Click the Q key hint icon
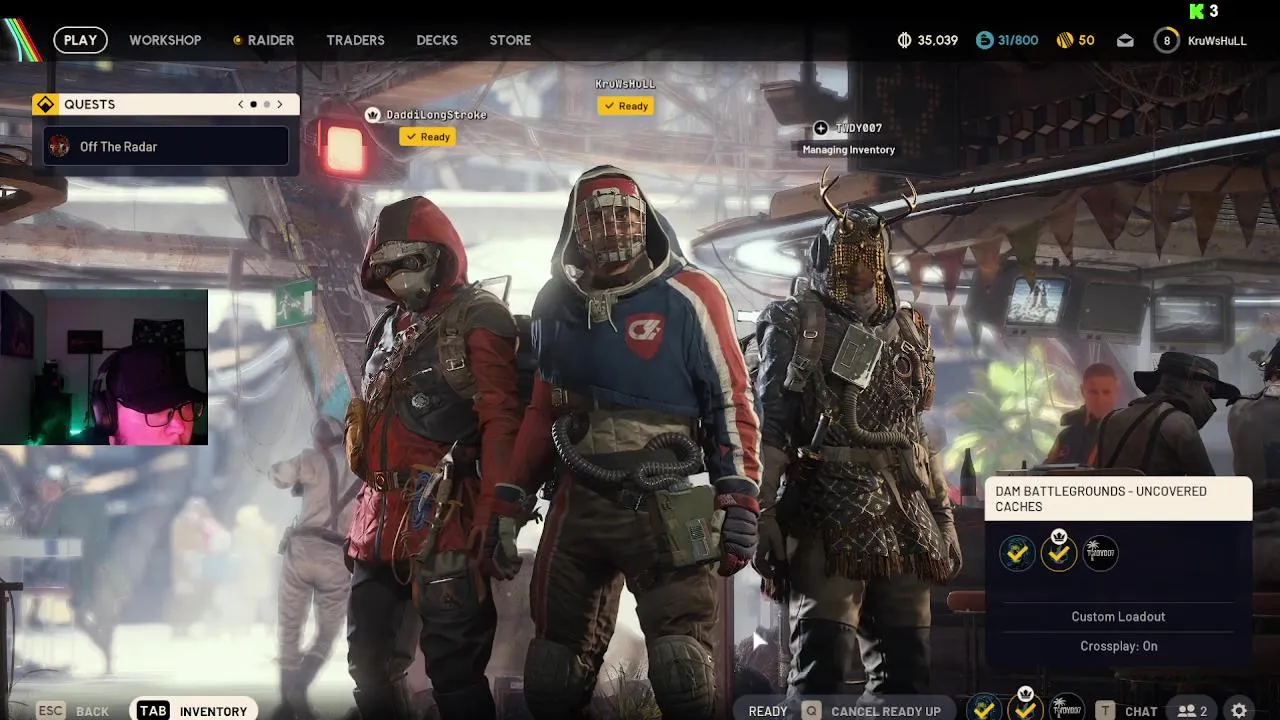The height and width of the screenshot is (720, 1280). (x=811, y=711)
